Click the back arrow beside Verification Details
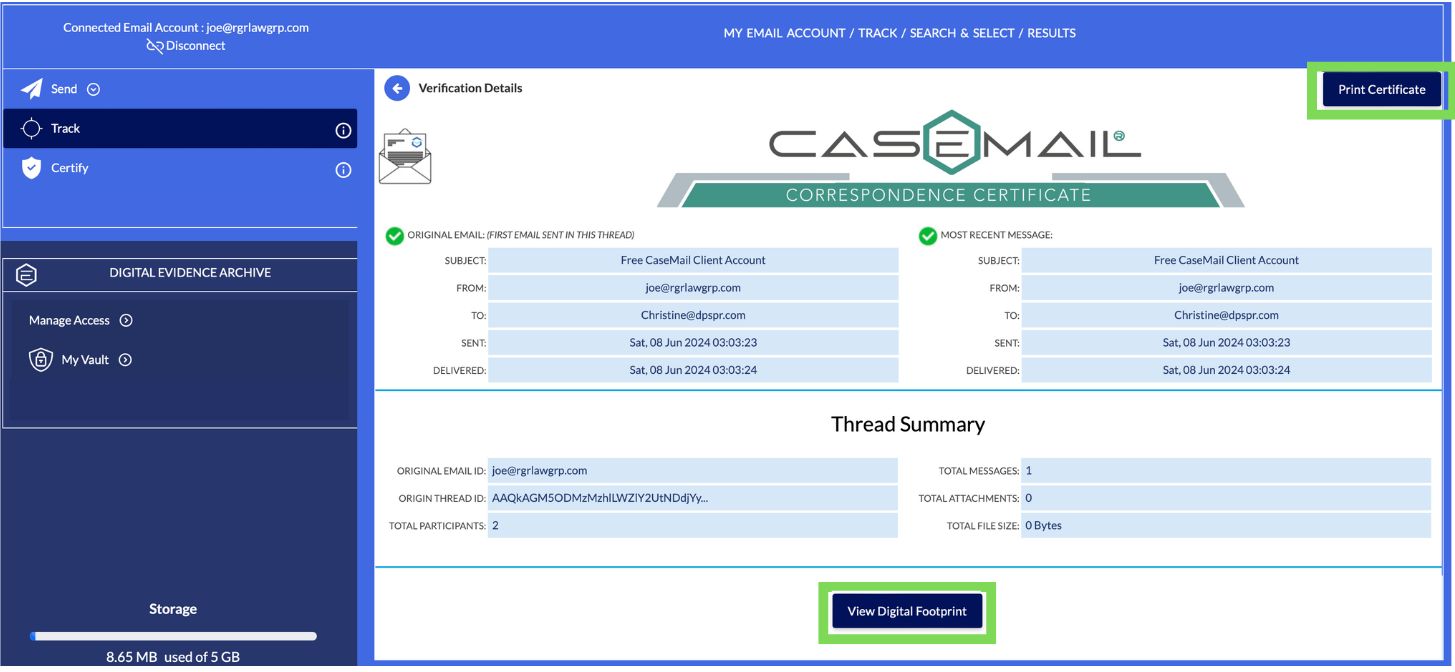The width and height of the screenshot is (1455, 672). (x=397, y=88)
